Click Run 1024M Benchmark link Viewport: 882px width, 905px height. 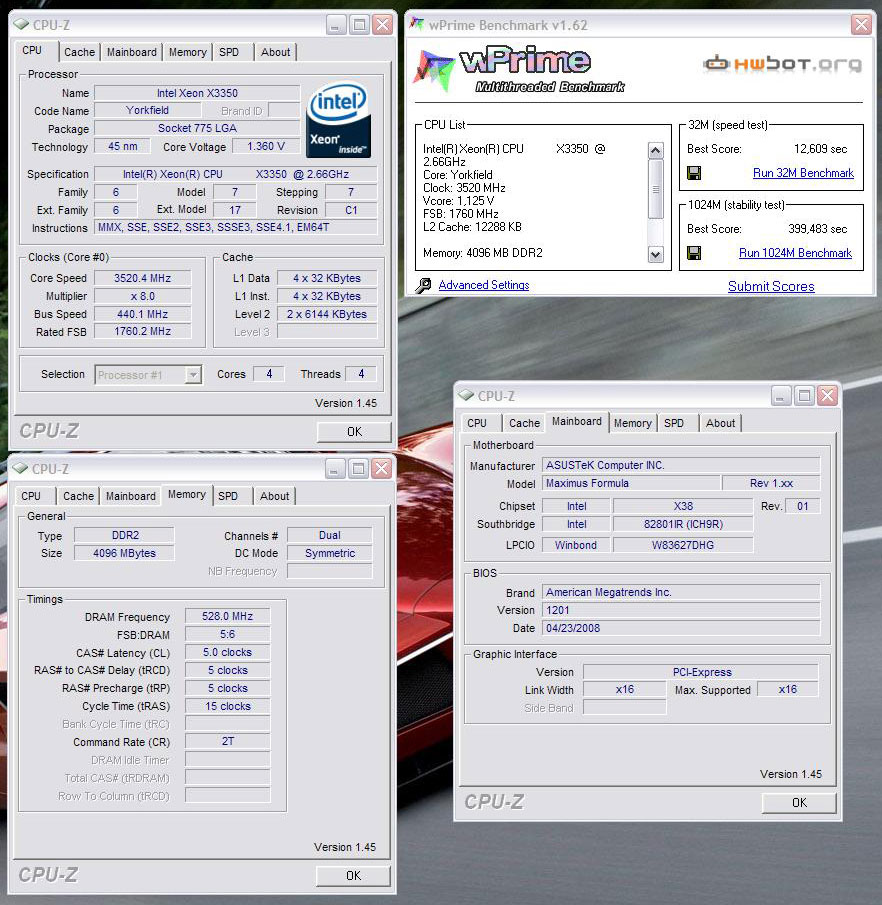795,253
